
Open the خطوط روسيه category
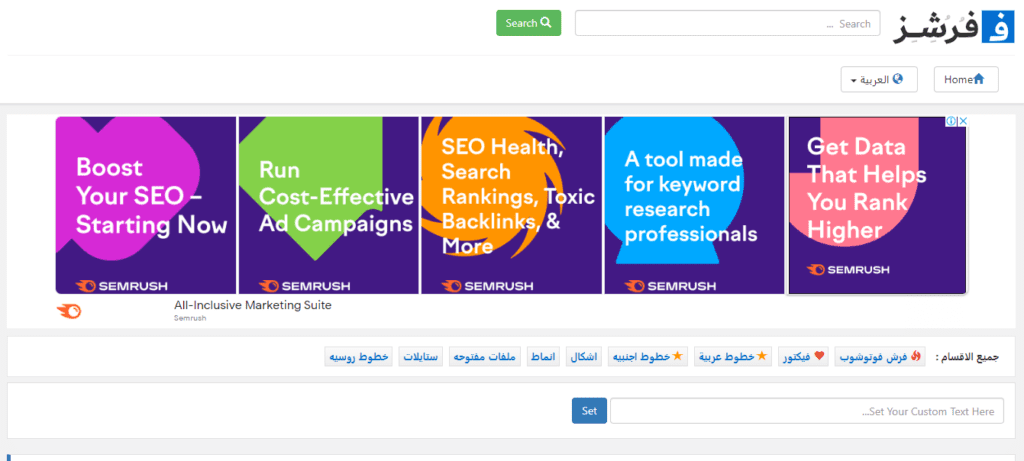click(359, 357)
